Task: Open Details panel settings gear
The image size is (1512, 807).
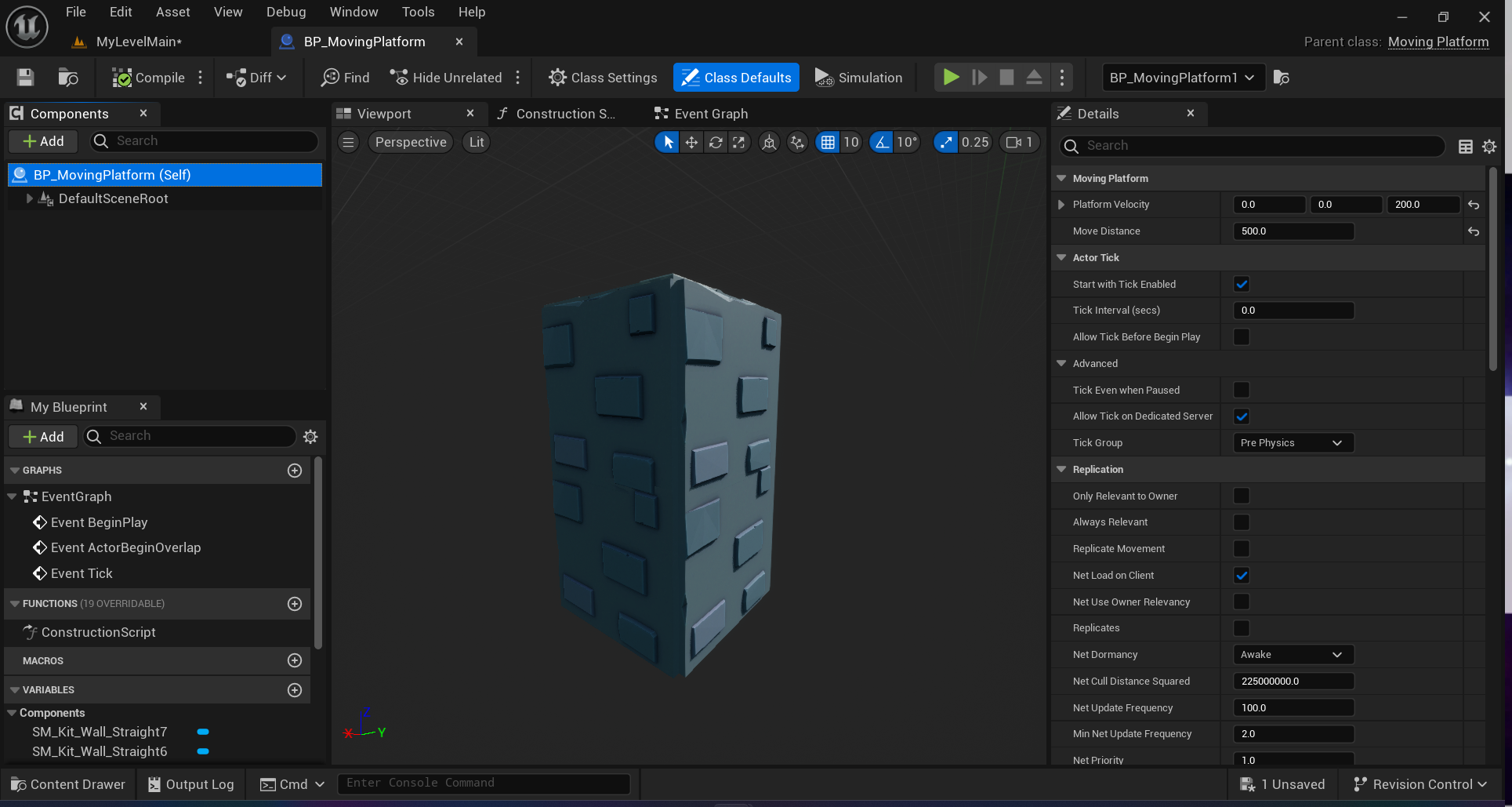Action: point(1489,147)
